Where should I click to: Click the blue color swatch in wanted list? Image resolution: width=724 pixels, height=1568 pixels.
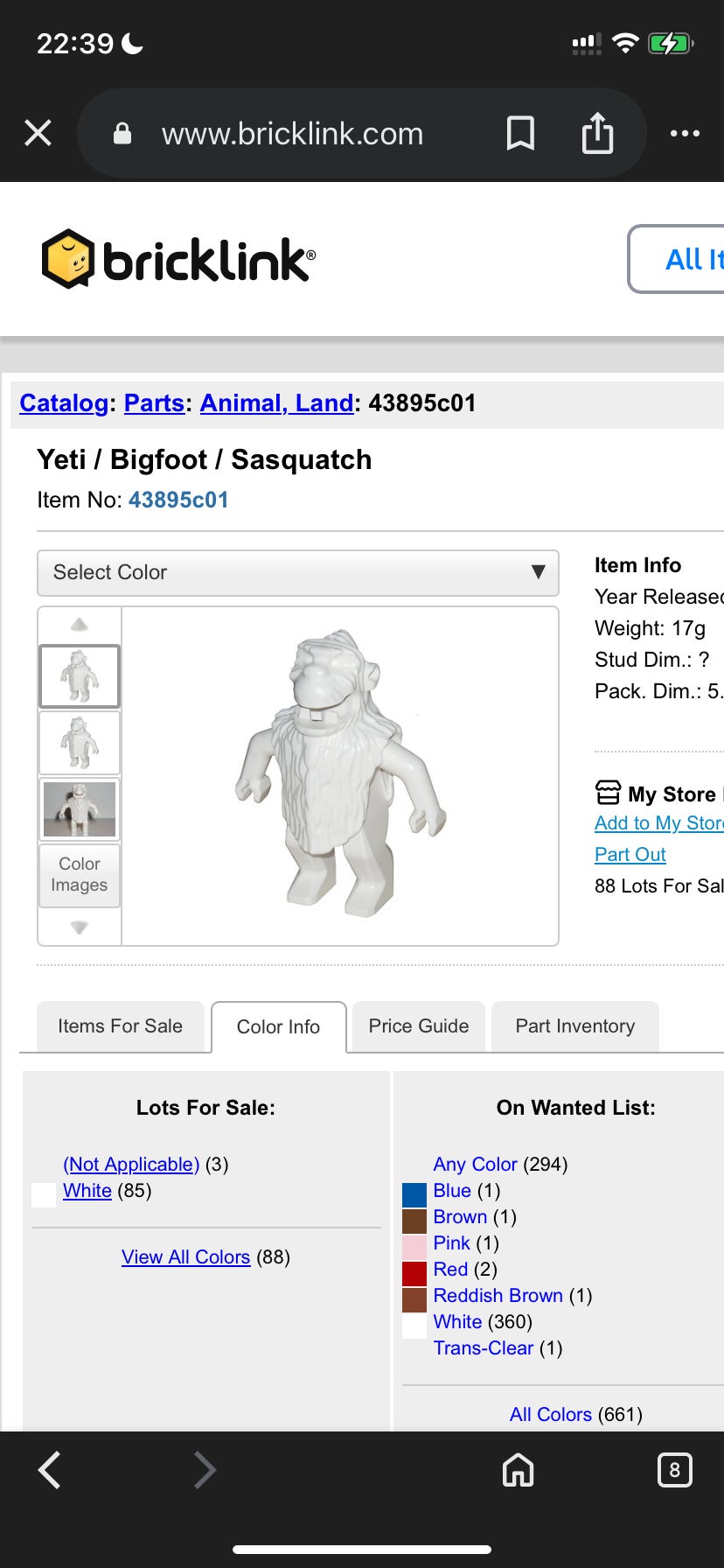[414, 1193]
